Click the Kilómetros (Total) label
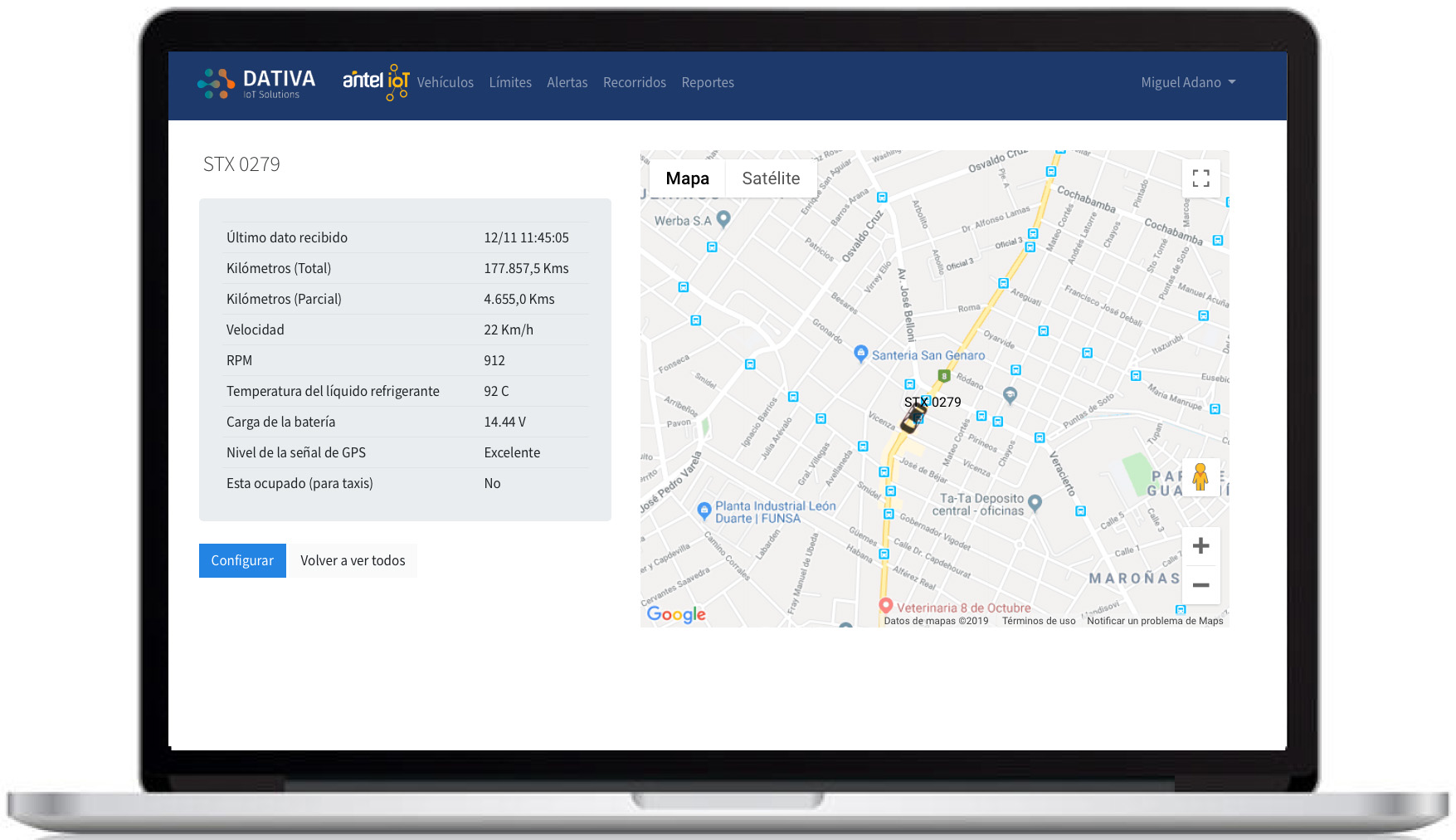Screen dimensions: 1456x840 pyautogui.click(x=279, y=268)
